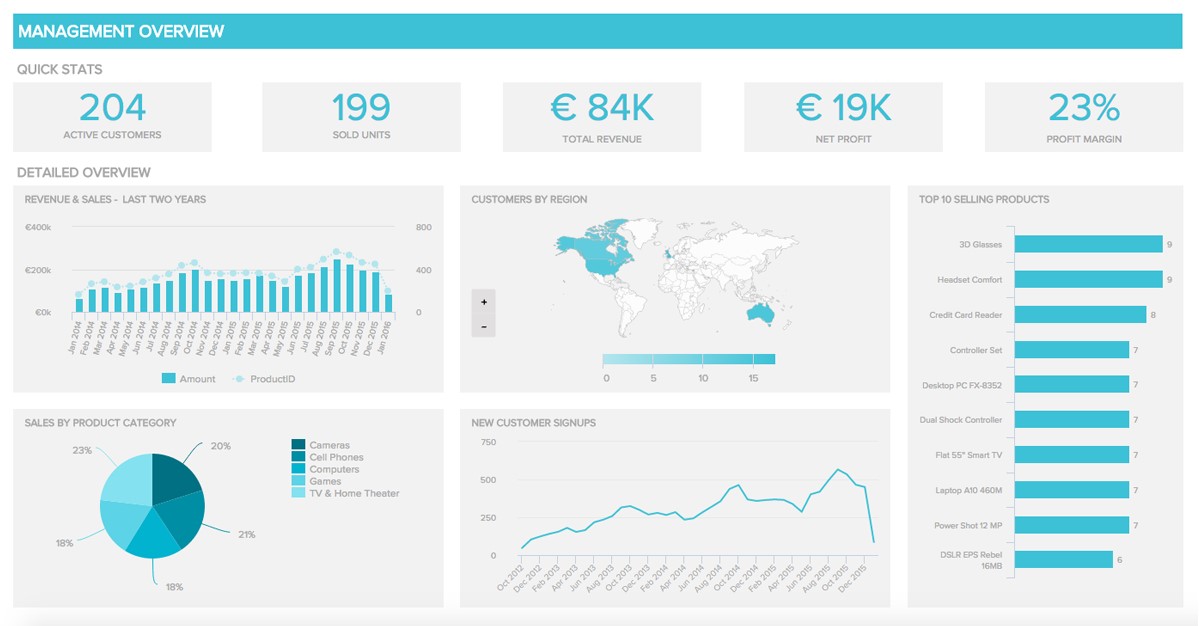This screenshot has height=626, width=1200.
Task: Click the Customers By Region panel title
Action: (530, 200)
